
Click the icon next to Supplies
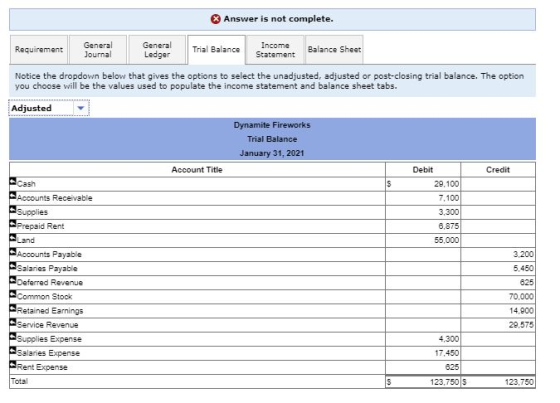coord(13,210)
